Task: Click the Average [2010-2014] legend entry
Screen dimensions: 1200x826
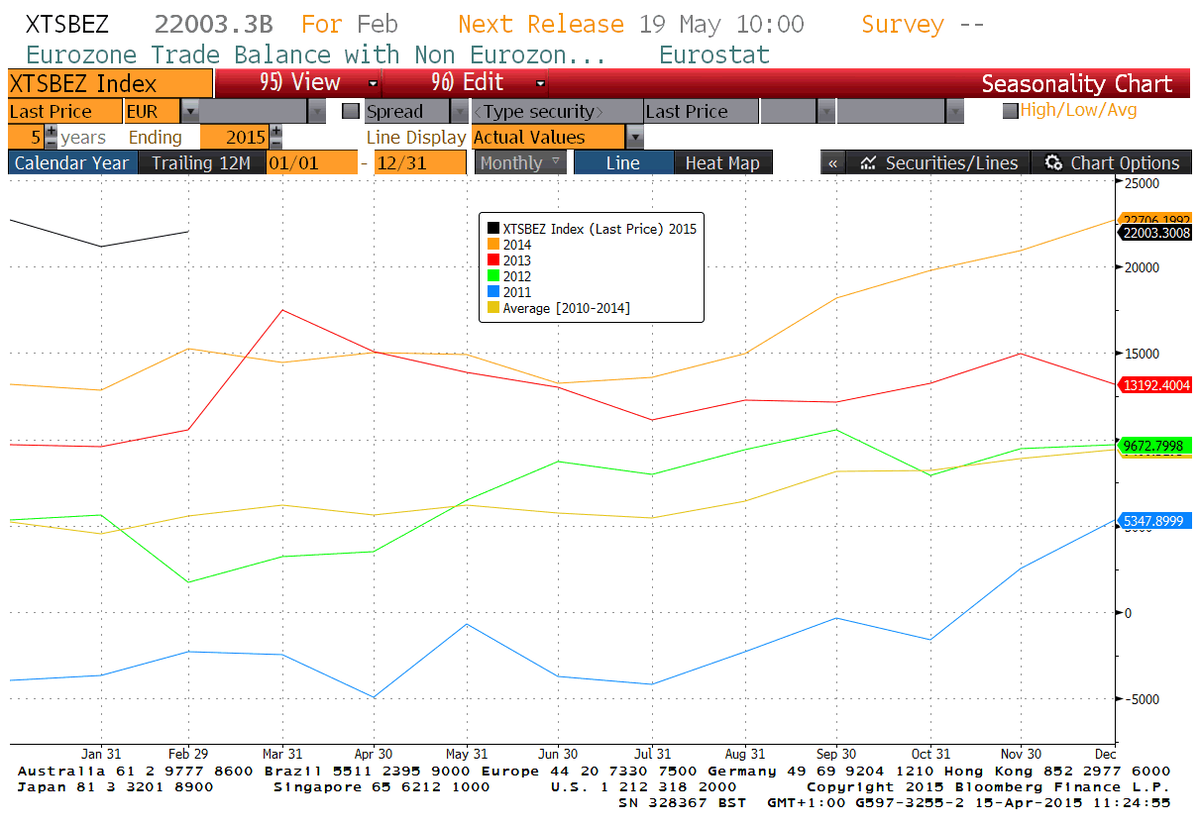Action: click(x=566, y=308)
